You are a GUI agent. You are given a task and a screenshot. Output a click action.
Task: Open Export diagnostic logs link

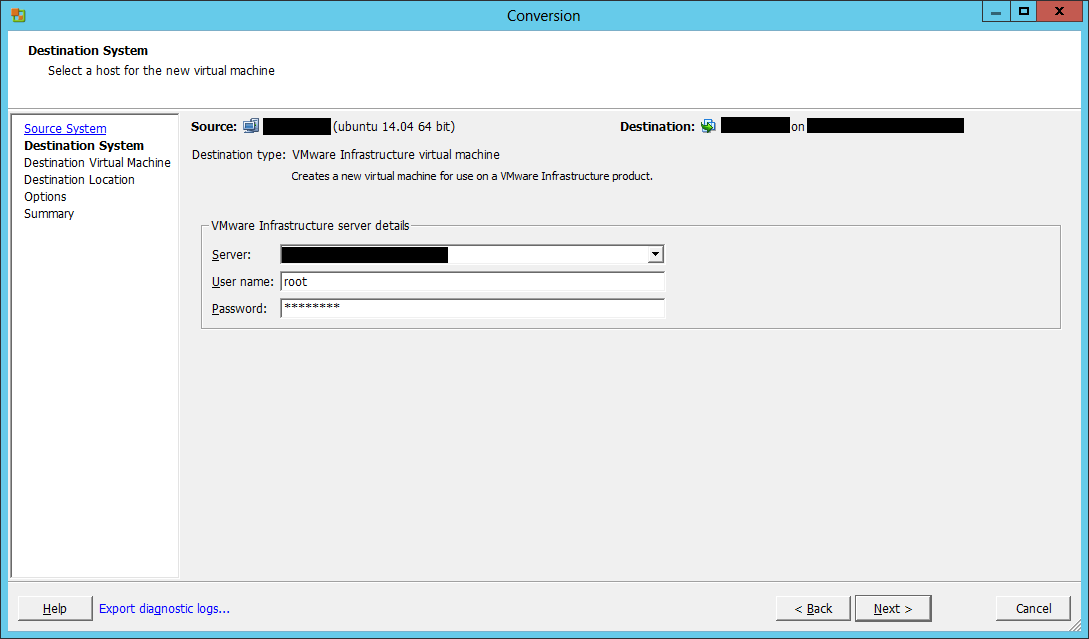pos(165,608)
